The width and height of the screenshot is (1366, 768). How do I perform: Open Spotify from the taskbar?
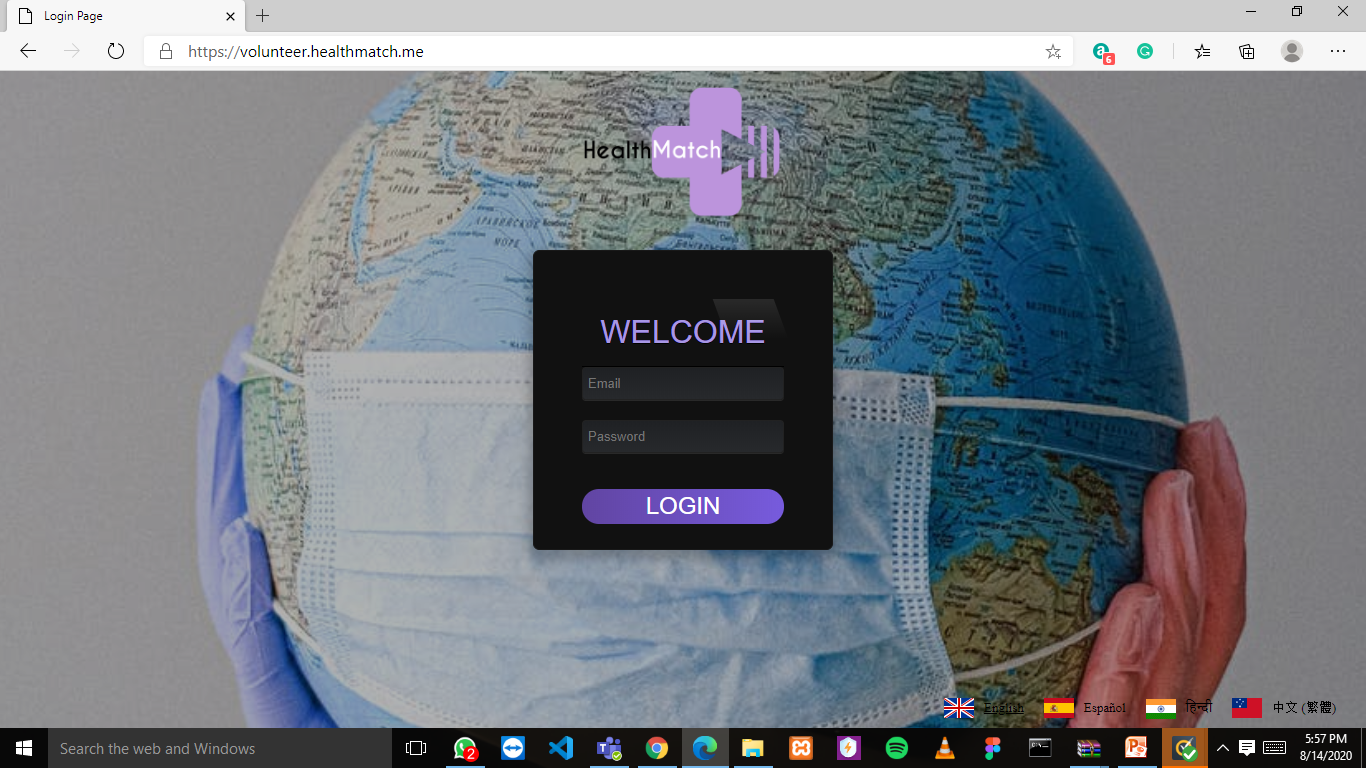[x=897, y=748]
